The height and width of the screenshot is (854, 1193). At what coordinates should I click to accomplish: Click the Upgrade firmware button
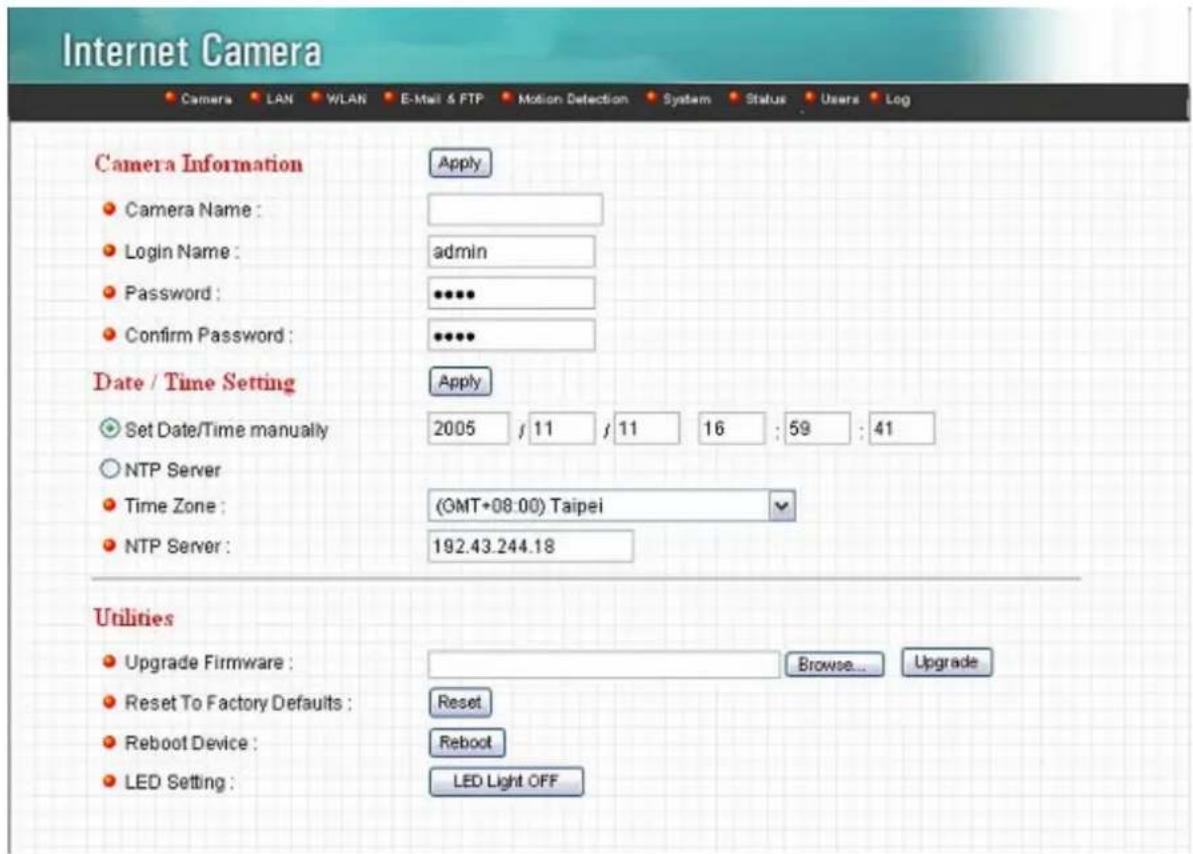click(946, 662)
